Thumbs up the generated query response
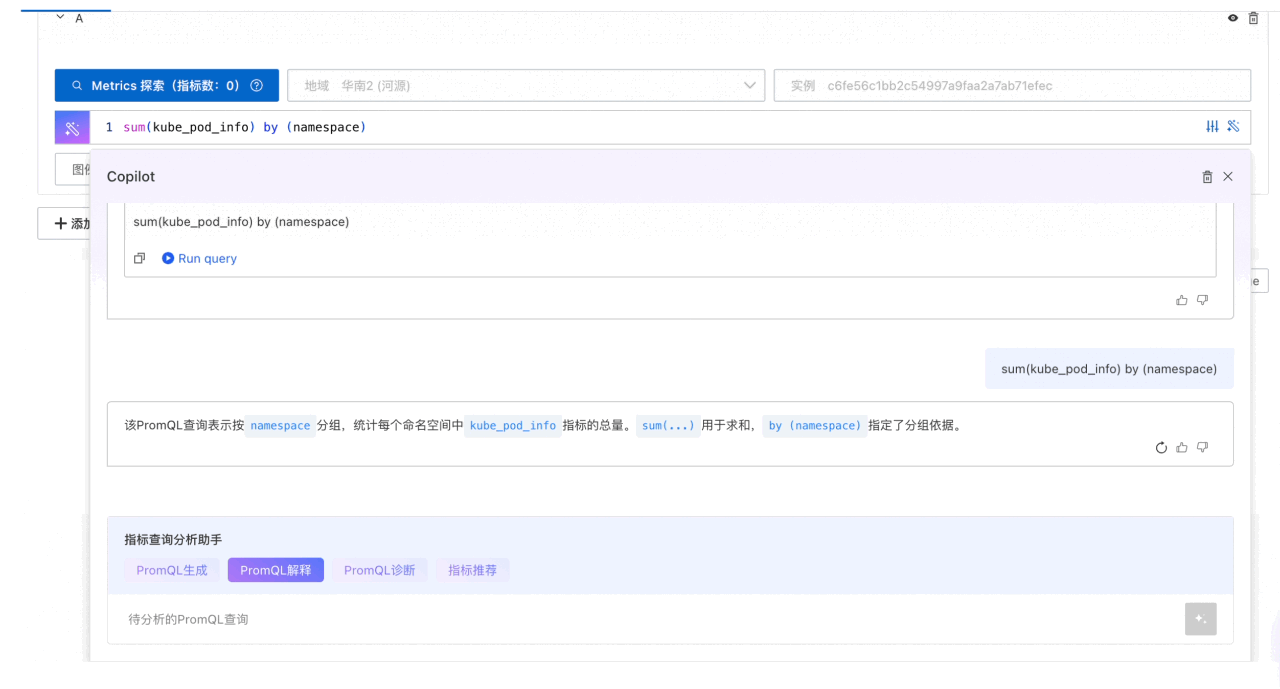 point(1182,300)
